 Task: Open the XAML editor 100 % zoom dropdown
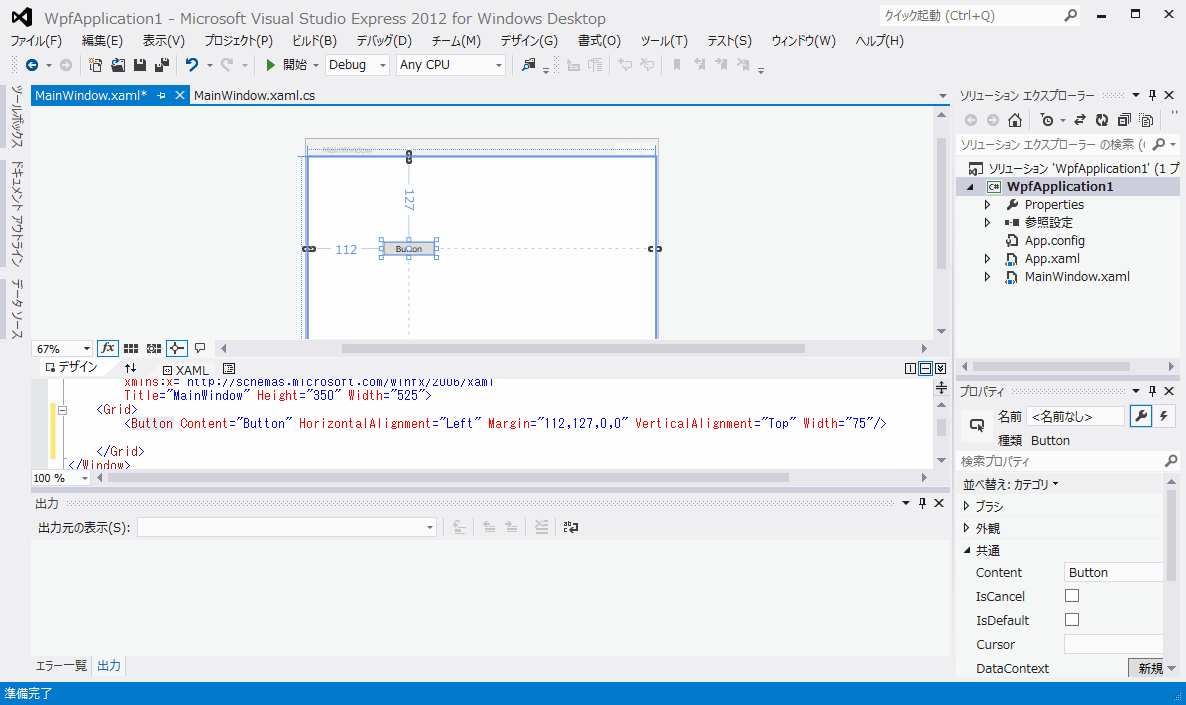tap(85, 478)
